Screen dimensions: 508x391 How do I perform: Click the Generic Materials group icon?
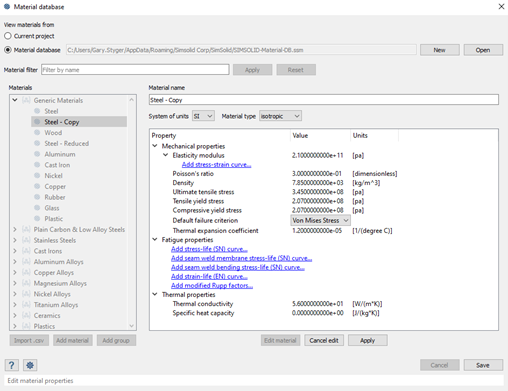coord(26,100)
